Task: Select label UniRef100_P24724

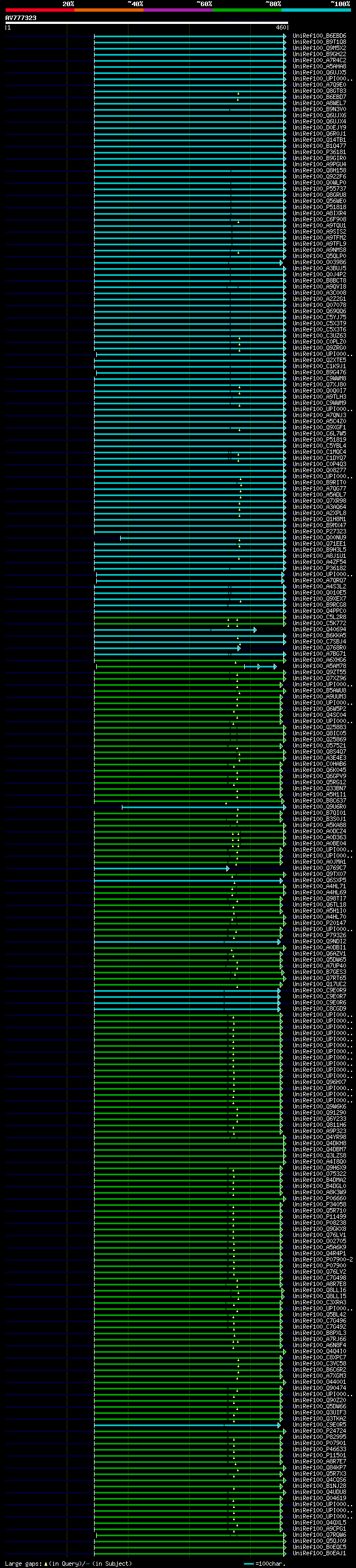Action: [319, 1431]
